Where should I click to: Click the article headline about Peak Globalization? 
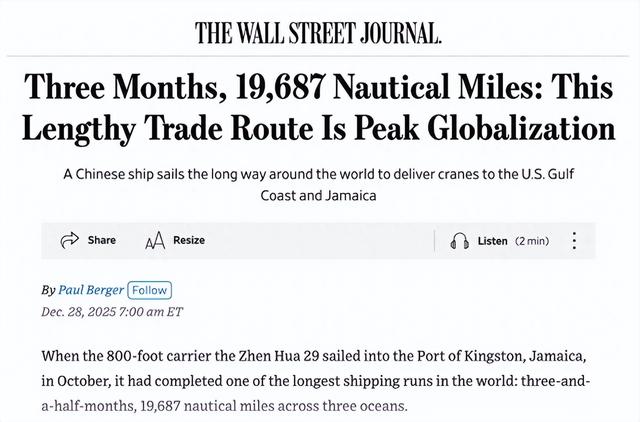tap(320, 107)
